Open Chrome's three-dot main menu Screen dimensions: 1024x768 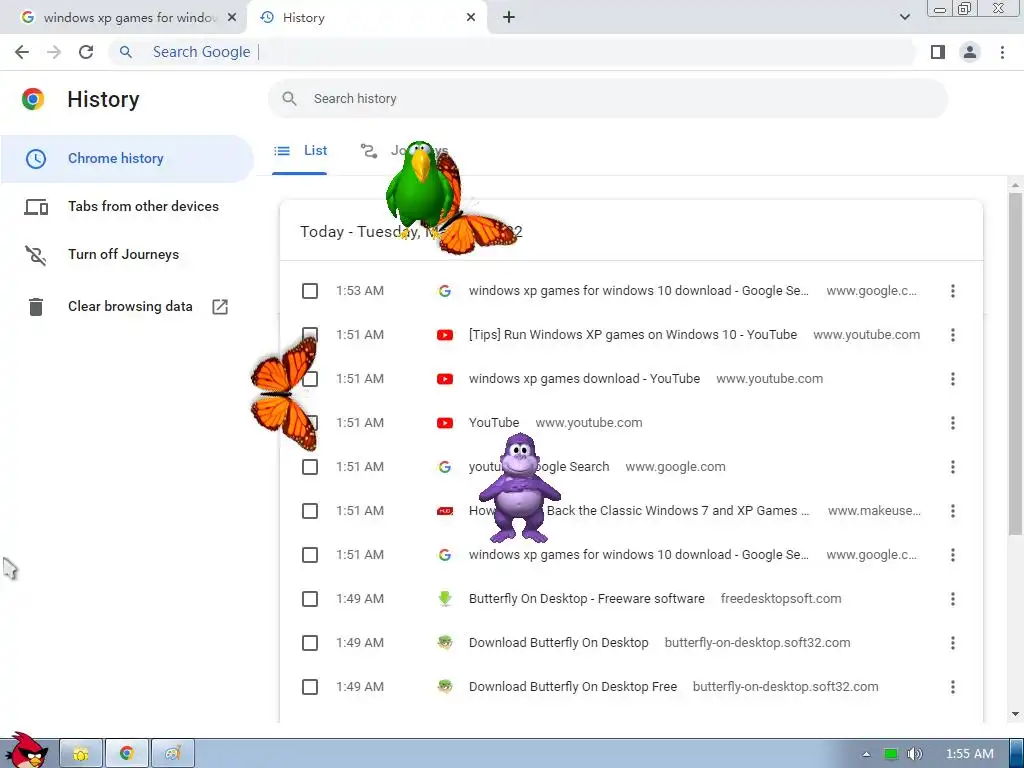[x=1002, y=52]
